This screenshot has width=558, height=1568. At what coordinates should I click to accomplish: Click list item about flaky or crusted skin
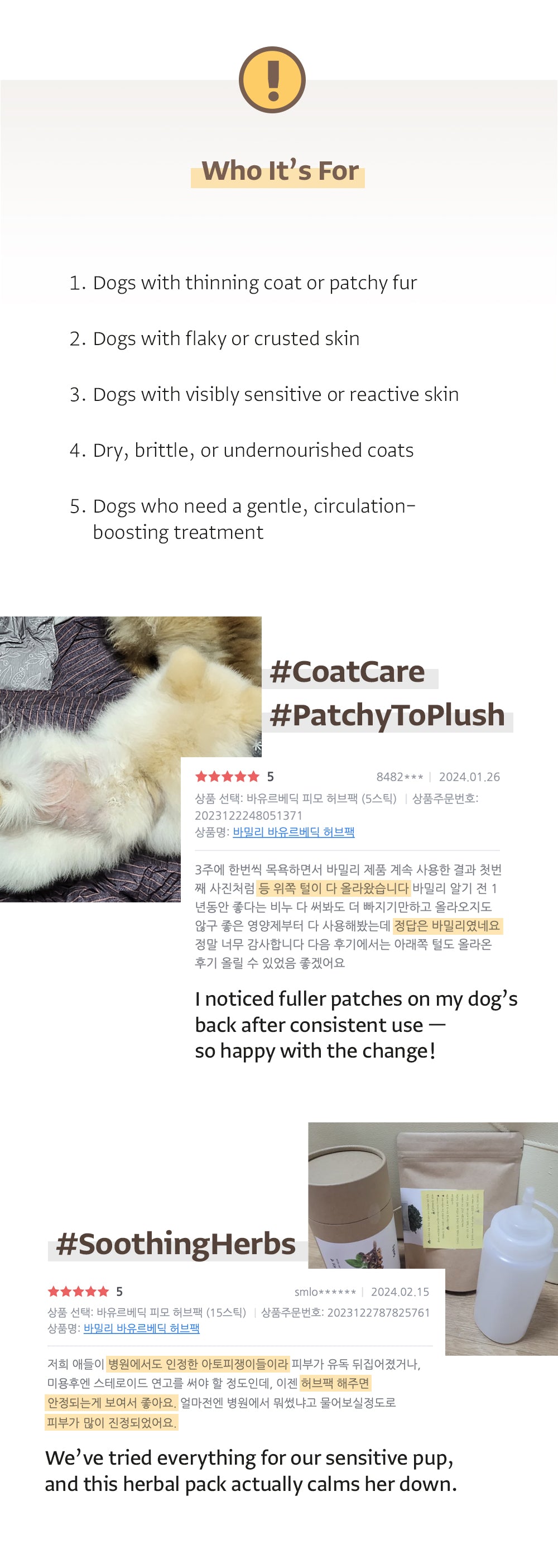(x=214, y=338)
